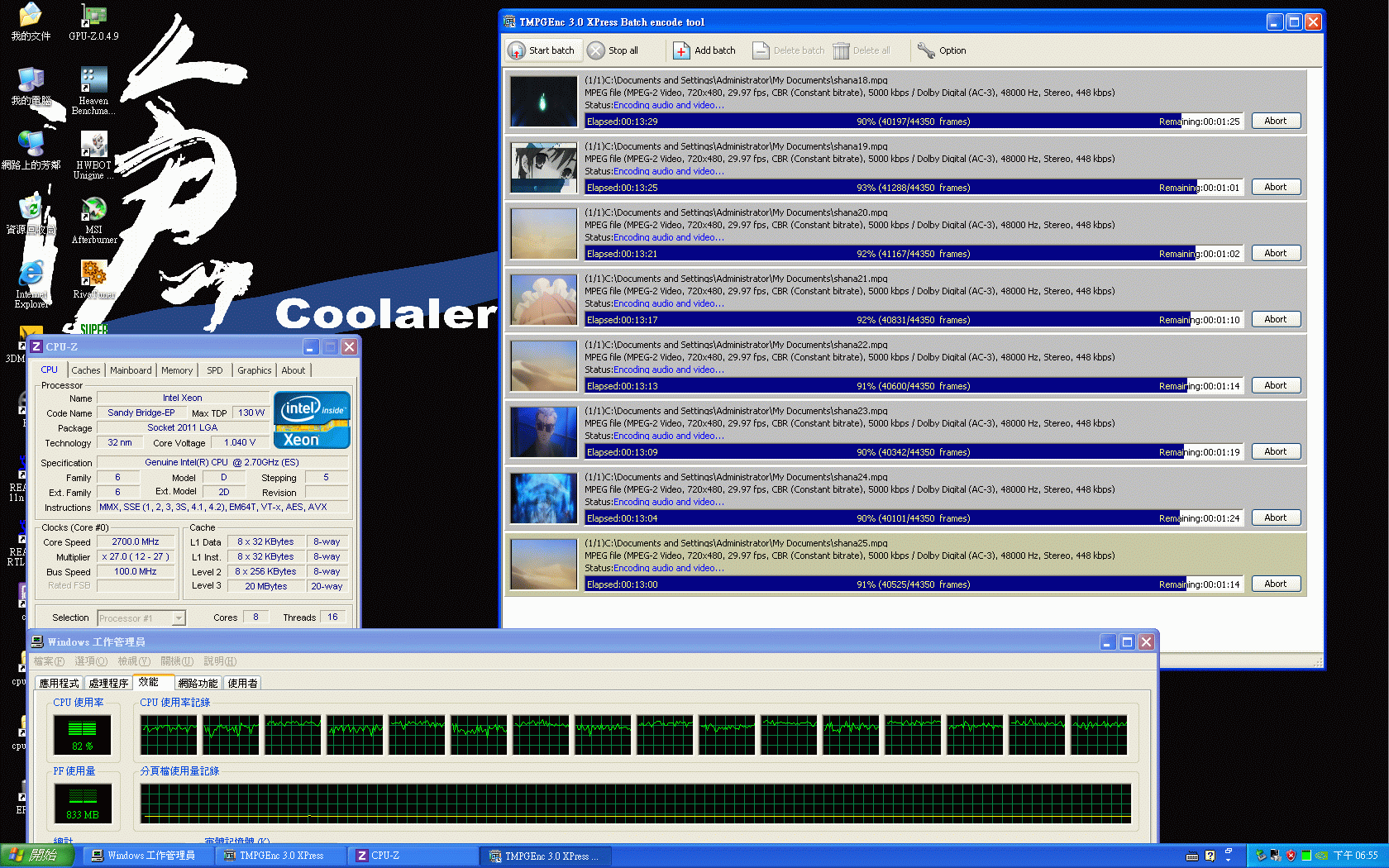Switch to the Mainboard tab in CPU-Z
Image resolution: width=1389 pixels, height=868 pixels.
coord(131,370)
